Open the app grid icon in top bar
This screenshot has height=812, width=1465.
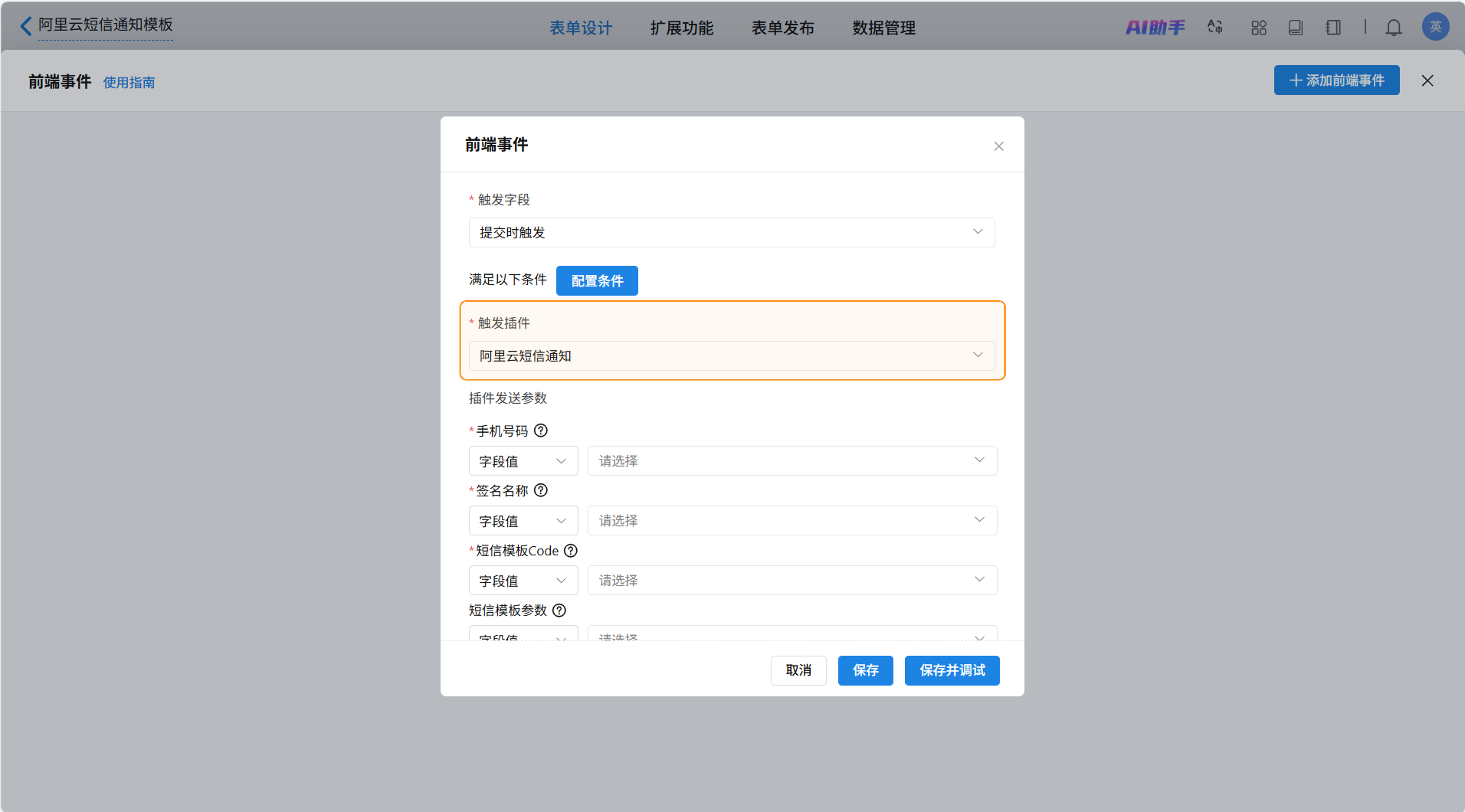click(1259, 27)
